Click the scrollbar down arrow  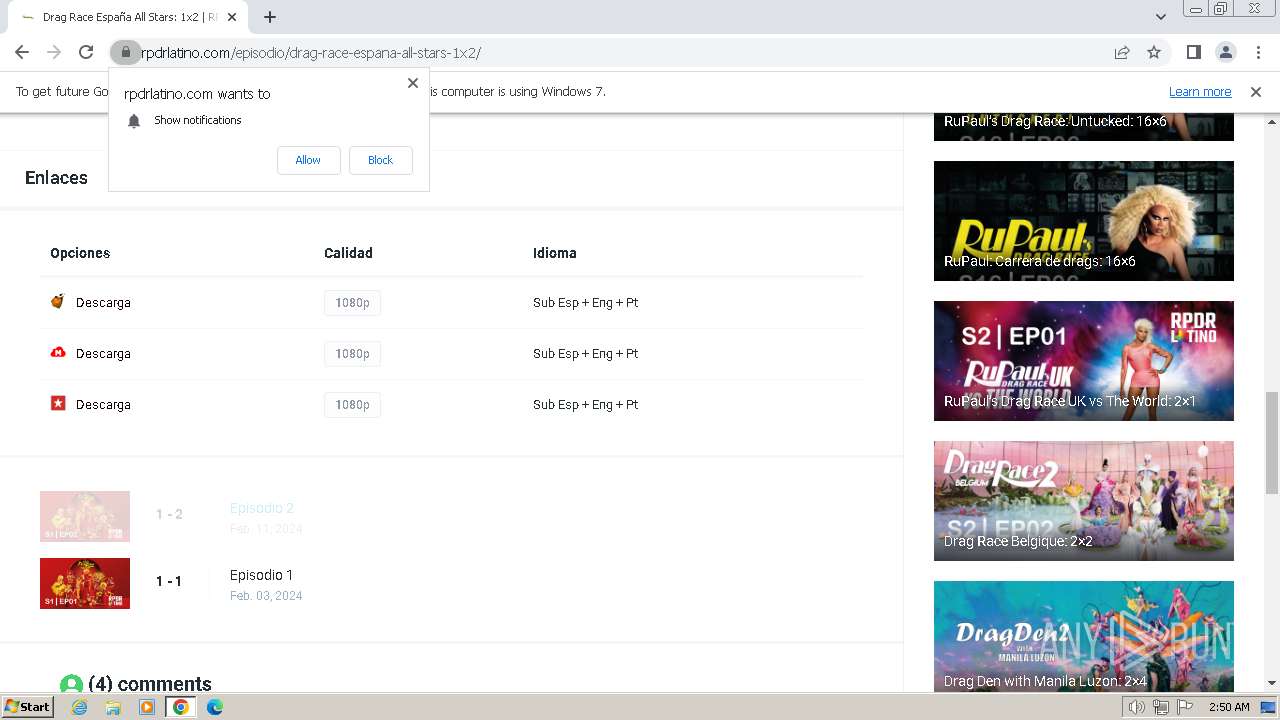(x=1272, y=684)
